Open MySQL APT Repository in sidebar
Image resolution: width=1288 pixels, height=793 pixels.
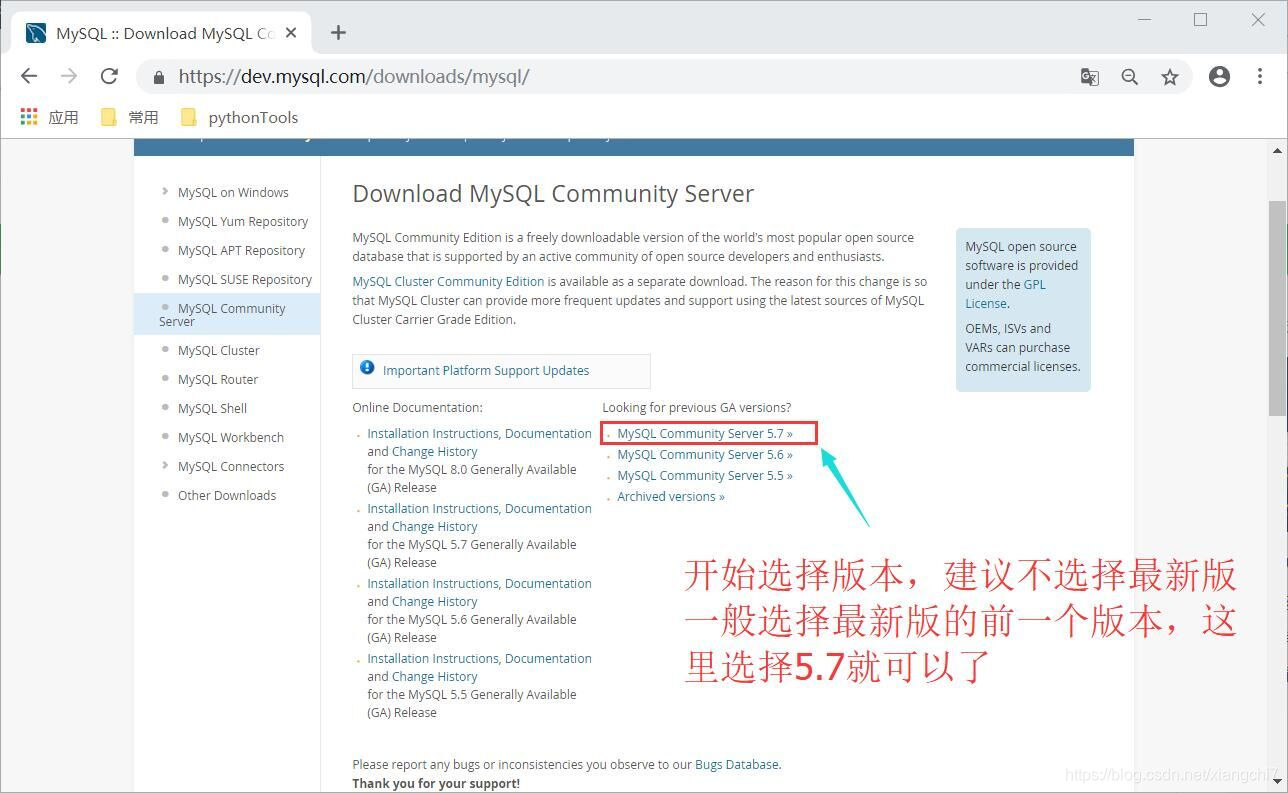tap(241, 250)
